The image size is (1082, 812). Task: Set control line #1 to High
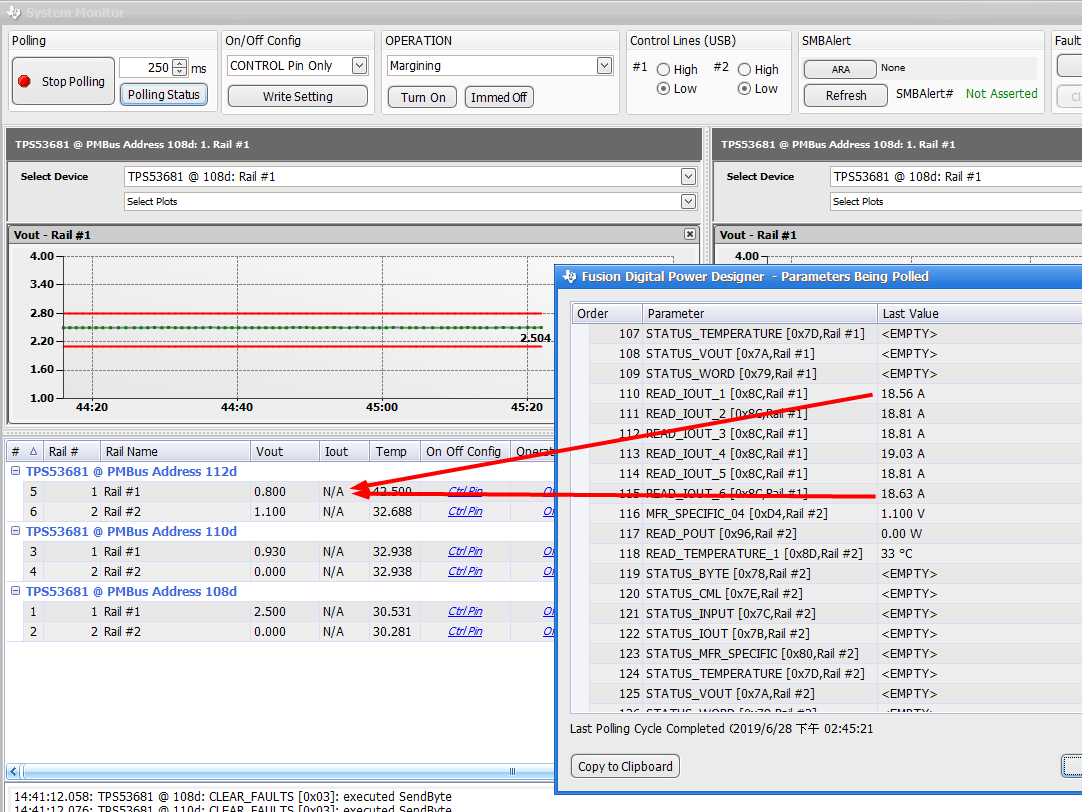pos(663,70)
